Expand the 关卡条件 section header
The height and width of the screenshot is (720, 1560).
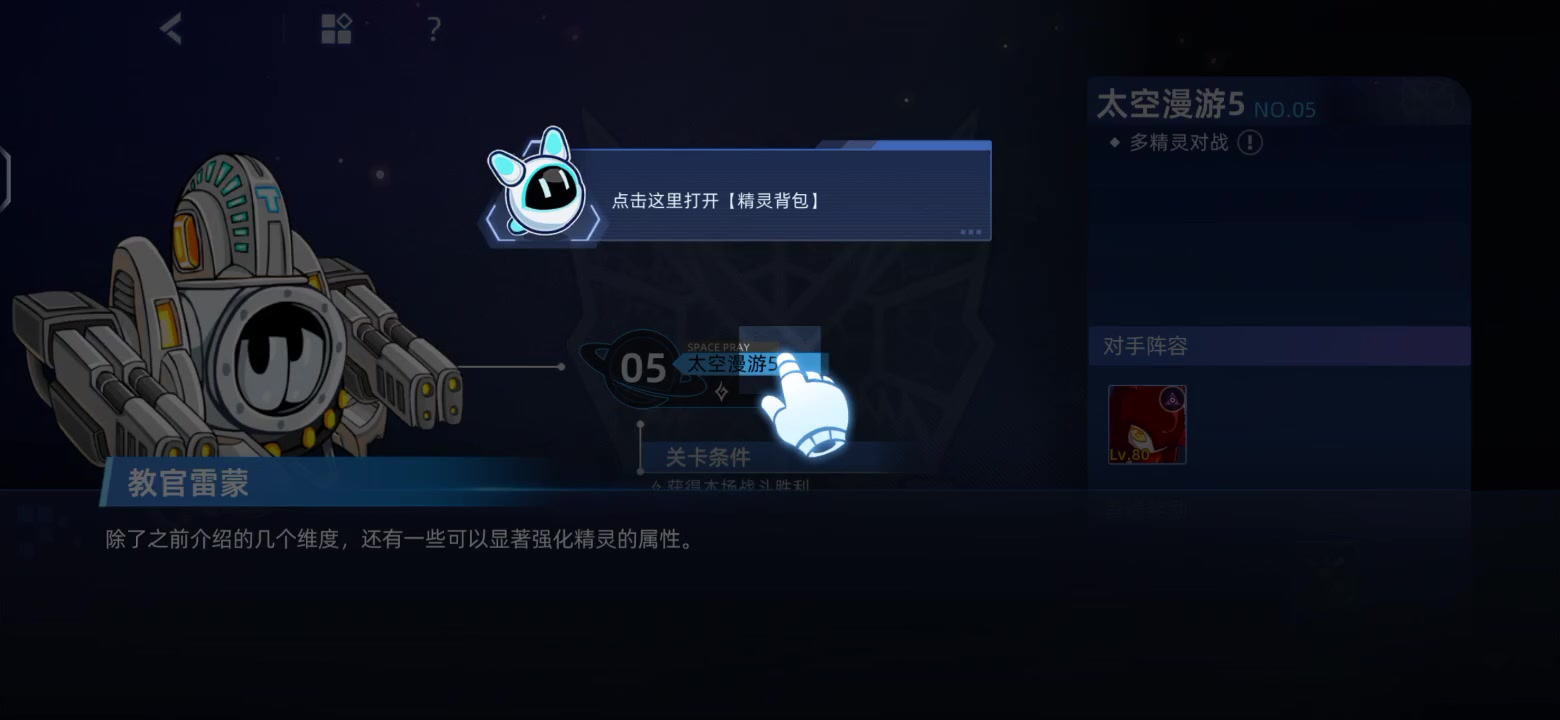pos(708,458)
